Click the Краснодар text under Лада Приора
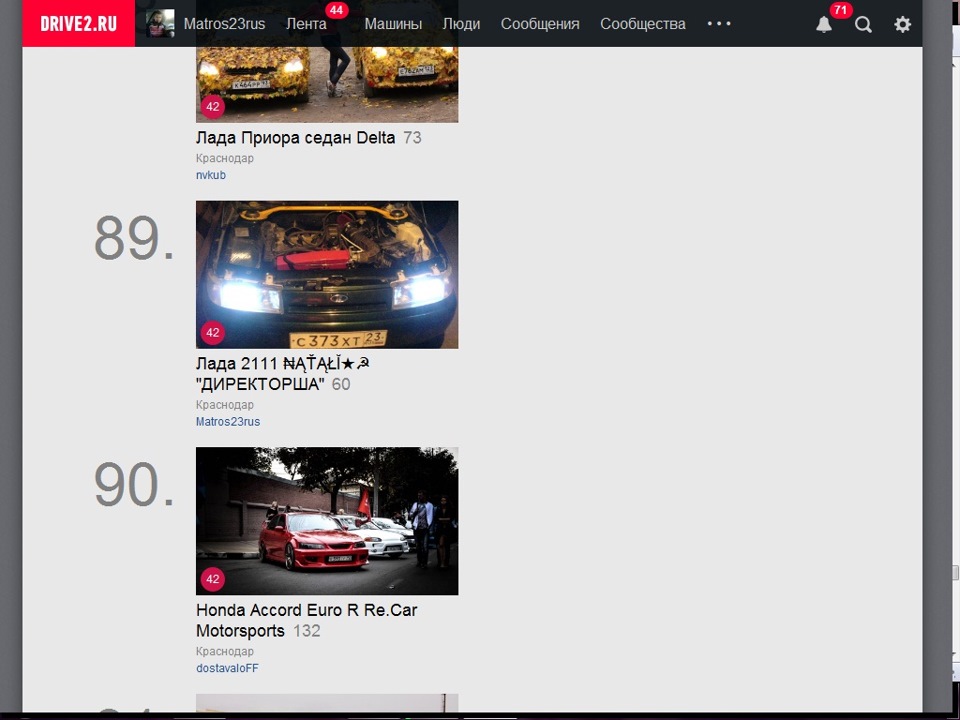 tap(225, 158)
